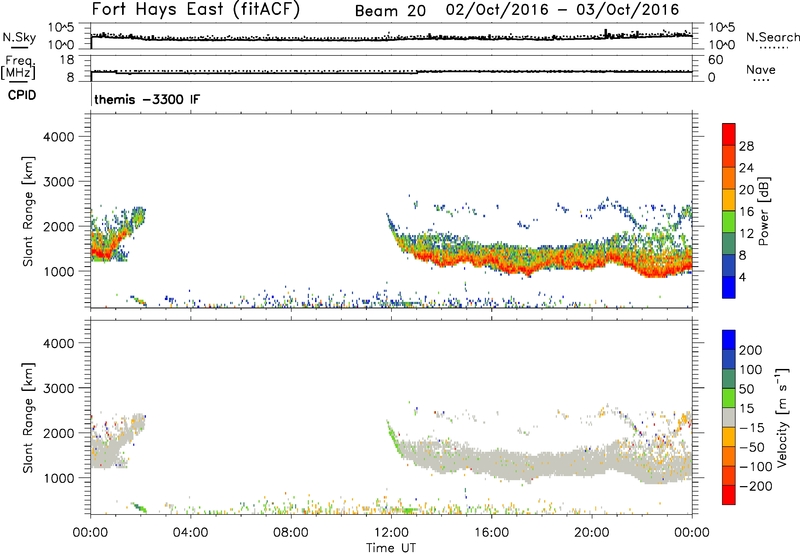Click the 'CPID' label

click(x=22, y=95)
